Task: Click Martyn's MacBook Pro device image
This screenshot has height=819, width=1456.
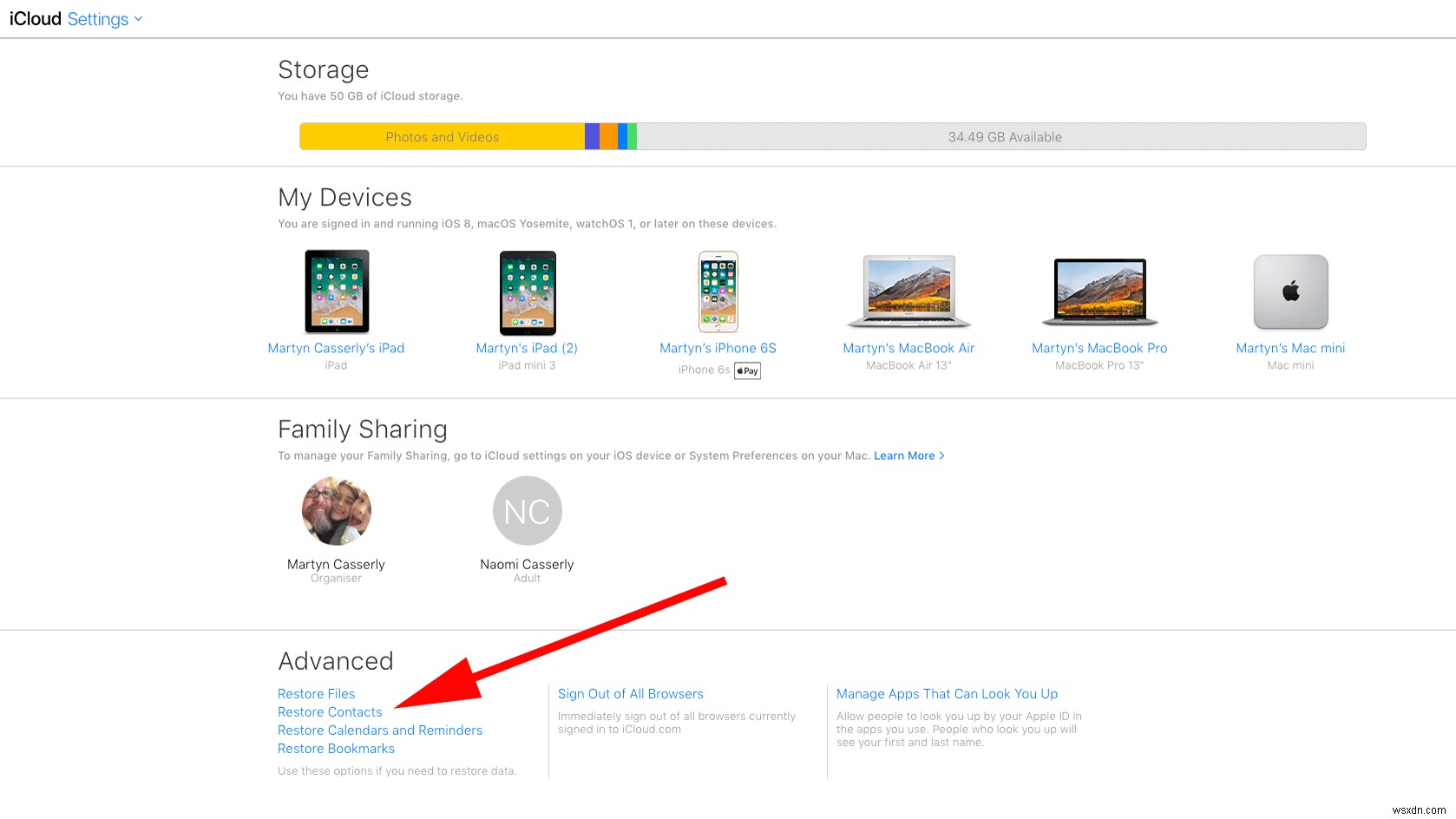Action: 1099,292
